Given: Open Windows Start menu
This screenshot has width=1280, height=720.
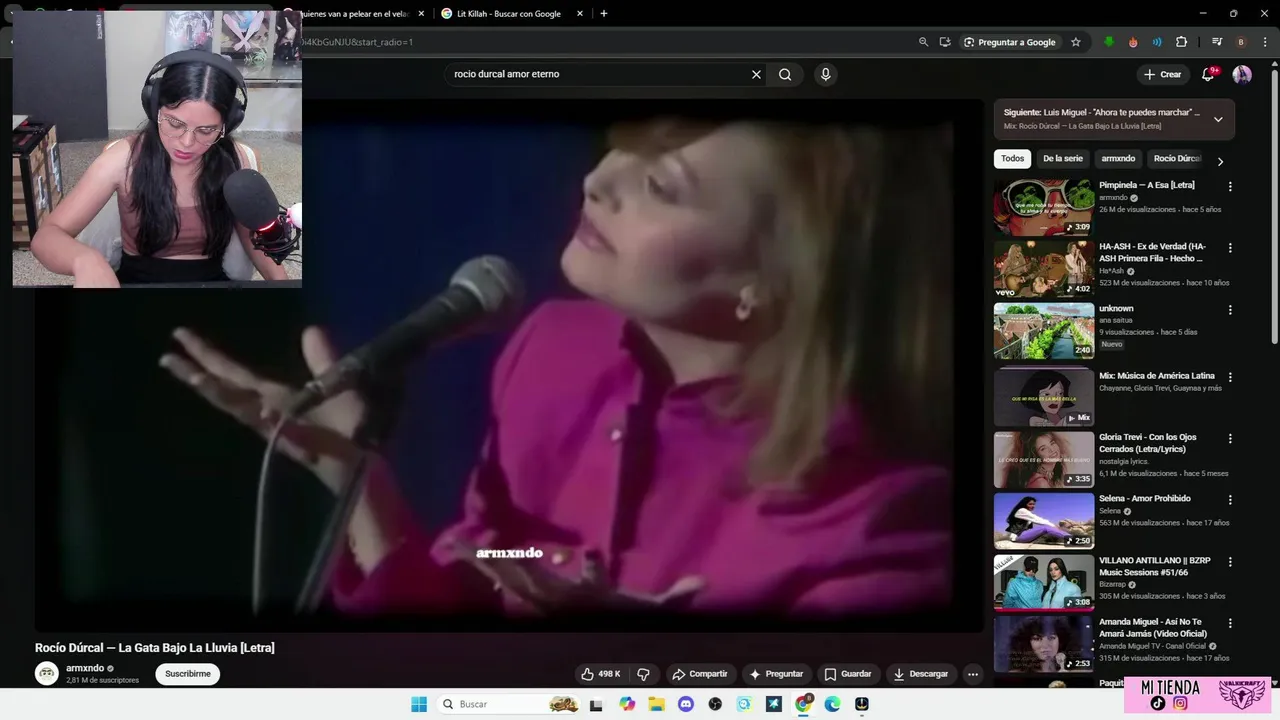Looking at the screenshot, I should (x=419, y=704).
